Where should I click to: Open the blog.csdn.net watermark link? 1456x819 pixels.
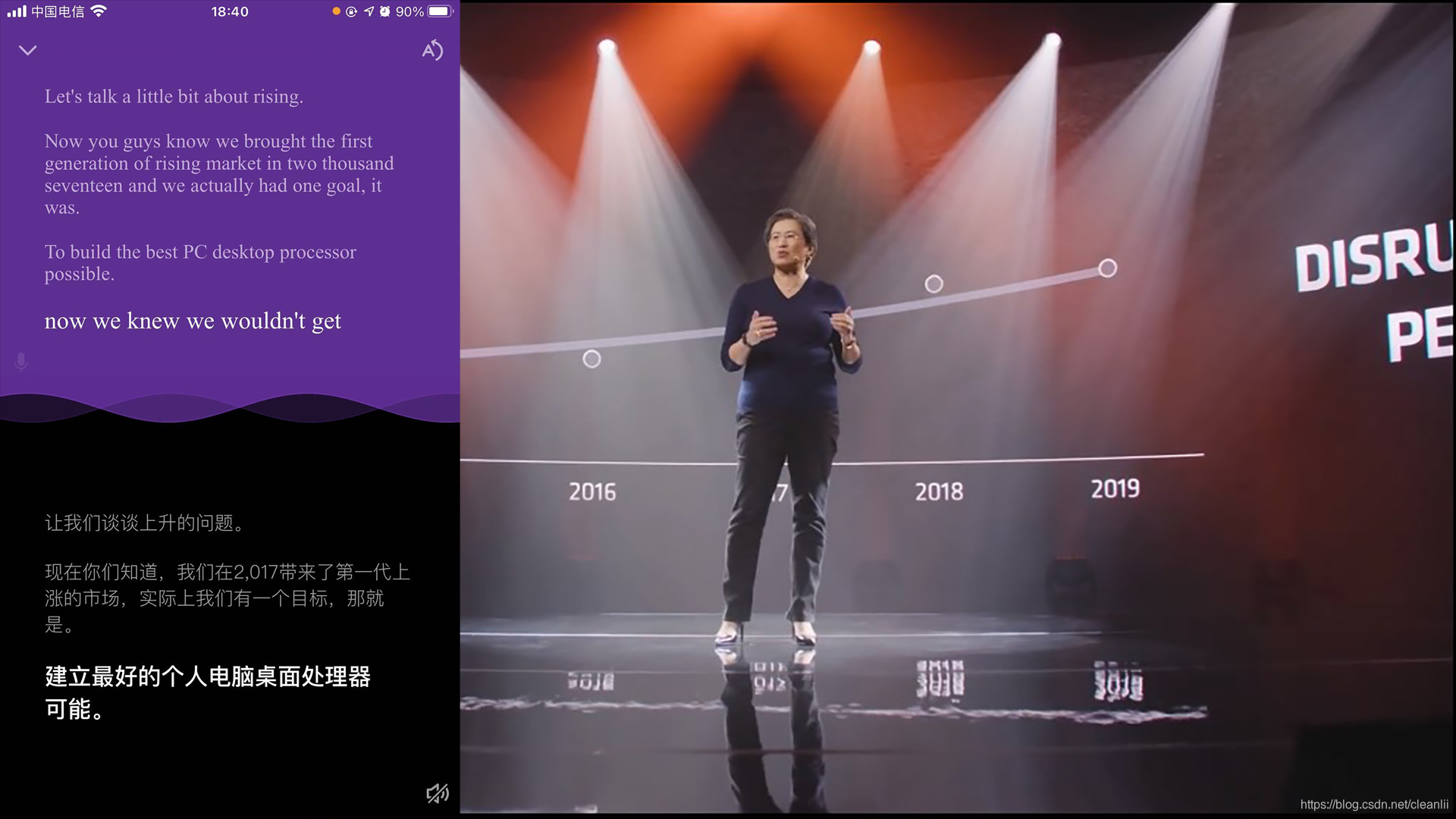[1373, 805]
